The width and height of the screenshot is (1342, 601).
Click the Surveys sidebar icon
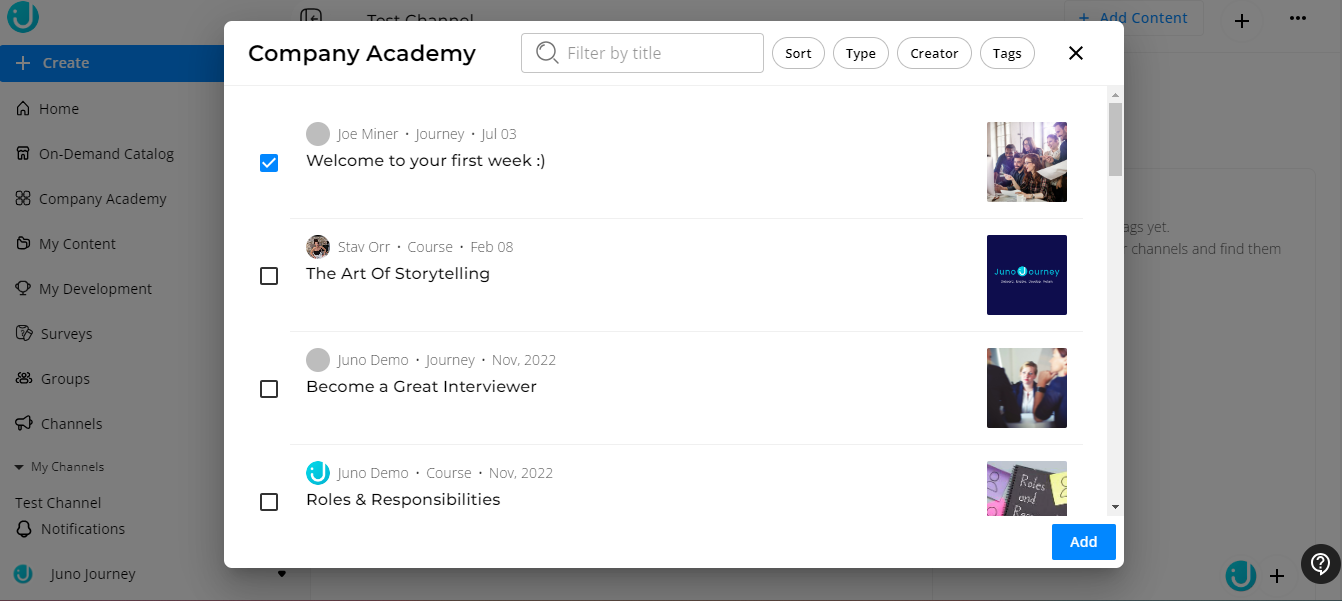click(23, 334)
